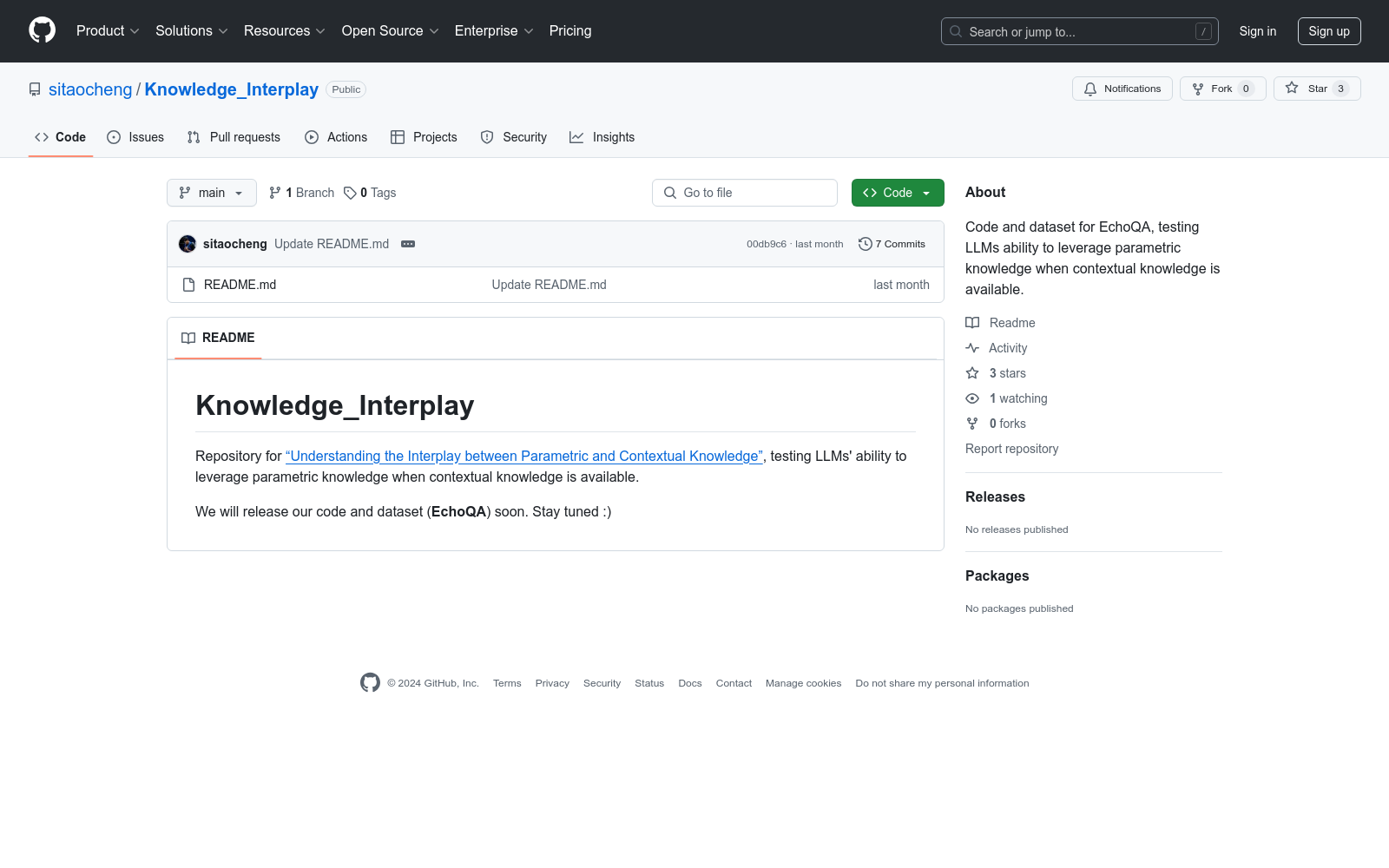Open the Terms footer link

tap(507, 683)
